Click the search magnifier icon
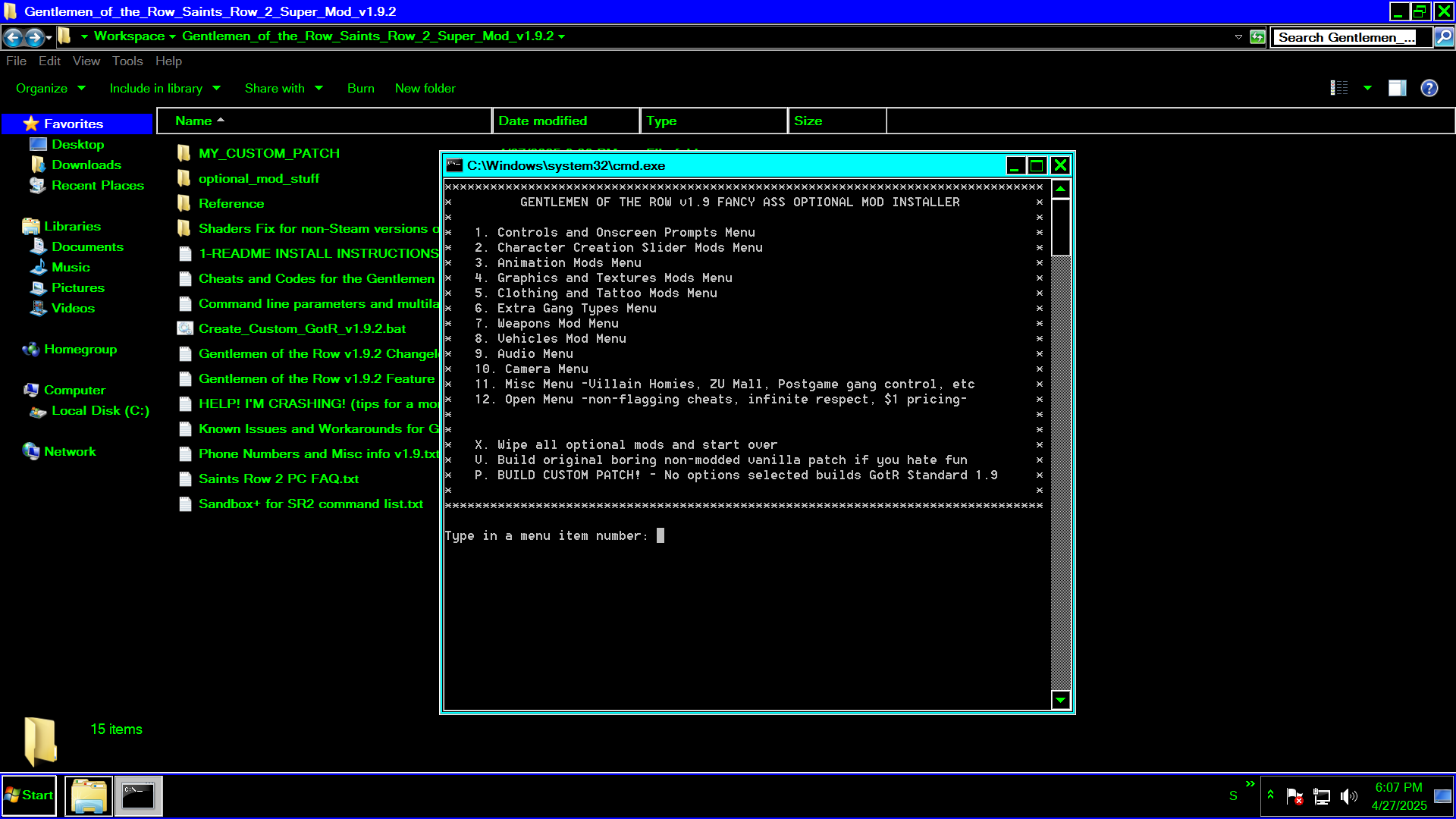The height and width of the screenshot is (819, 1456). [1444, 36]
